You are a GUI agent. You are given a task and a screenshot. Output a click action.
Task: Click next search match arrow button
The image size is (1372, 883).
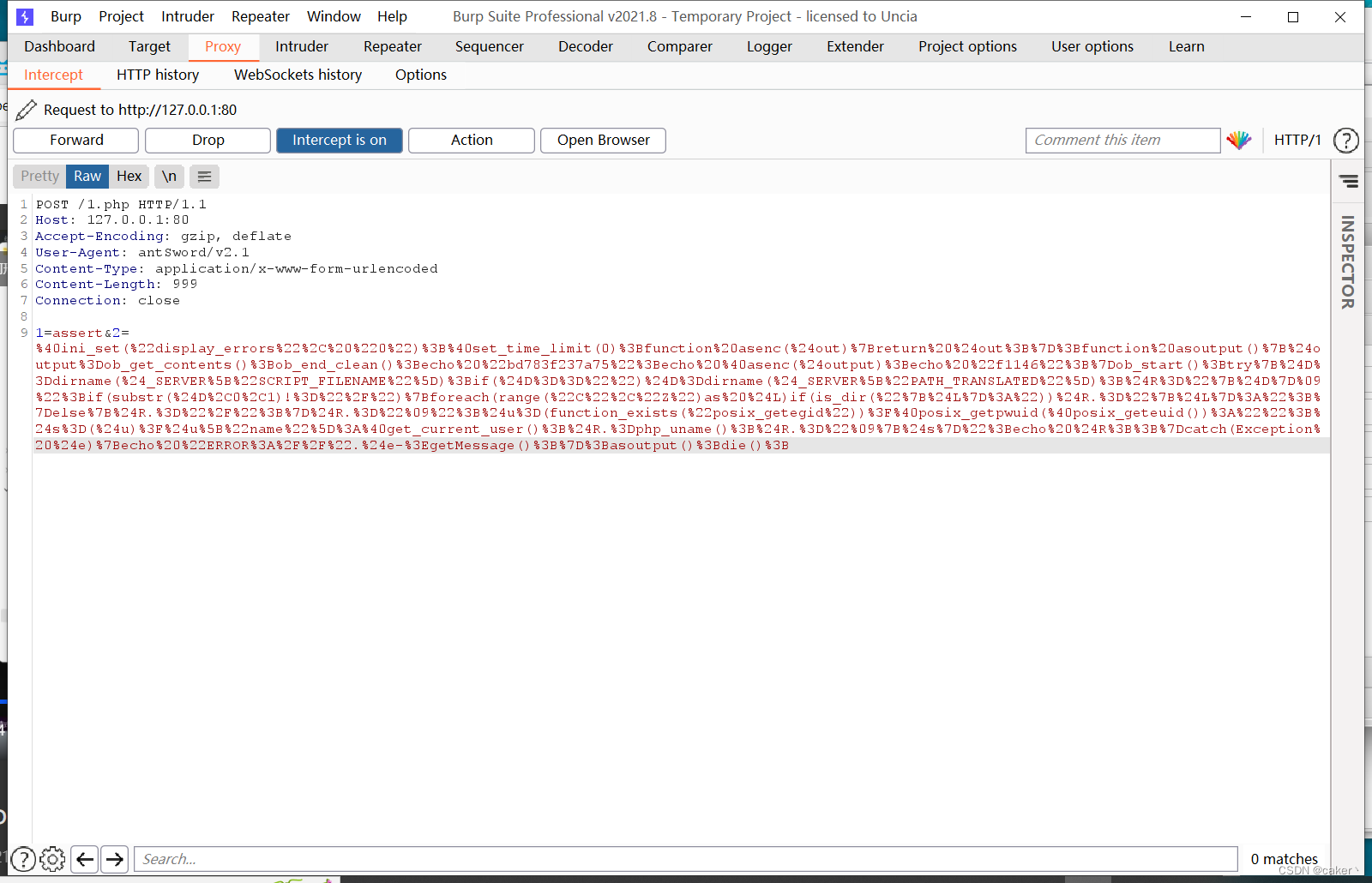pyautogui.click(x=114, y=858)
